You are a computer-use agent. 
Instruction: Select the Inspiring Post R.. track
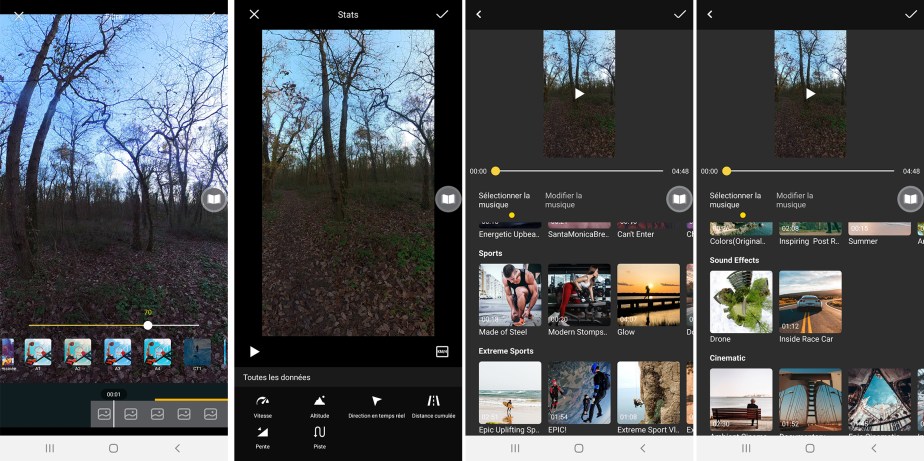tap(810, 234)
